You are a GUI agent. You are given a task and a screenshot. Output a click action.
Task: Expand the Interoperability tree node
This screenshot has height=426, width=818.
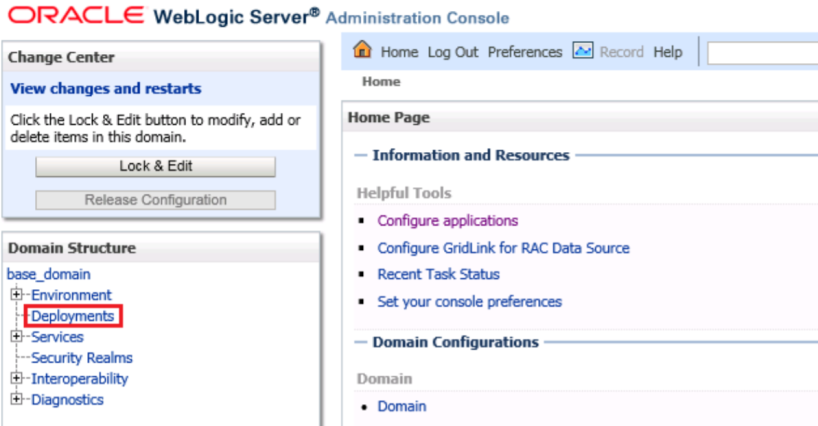16,378
